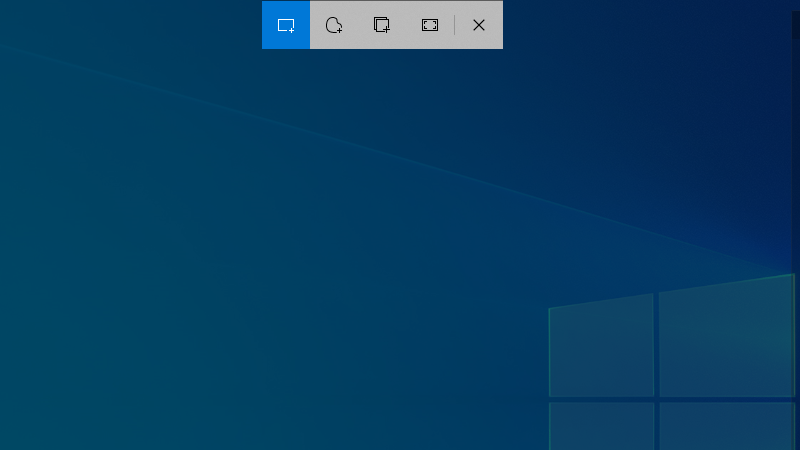Choose the Window Snip mode

(382, 25)
